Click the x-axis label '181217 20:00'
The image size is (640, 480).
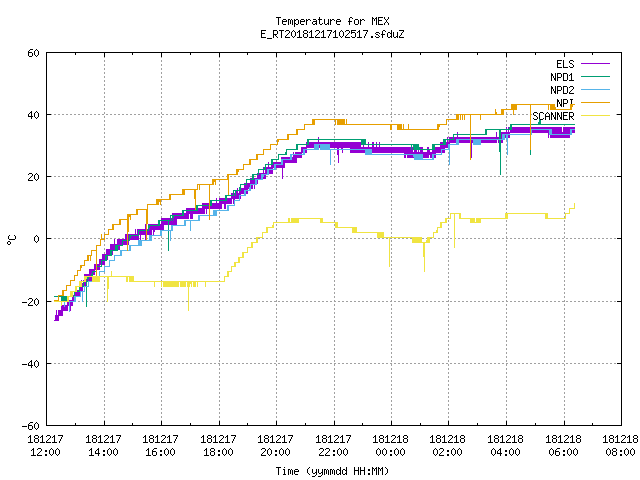tap(276, 446)
